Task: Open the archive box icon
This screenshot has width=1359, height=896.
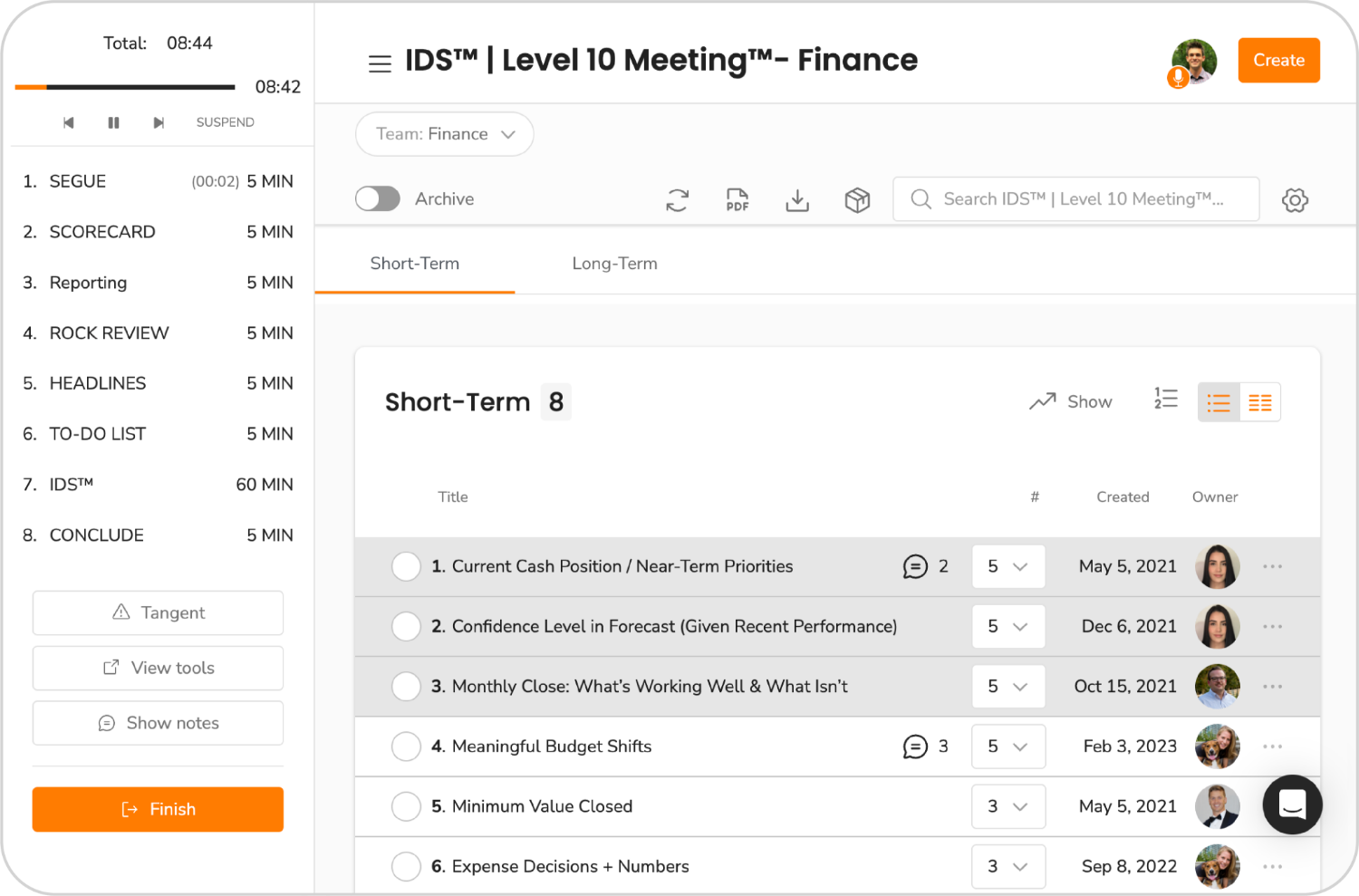Action: pos(857,199)
